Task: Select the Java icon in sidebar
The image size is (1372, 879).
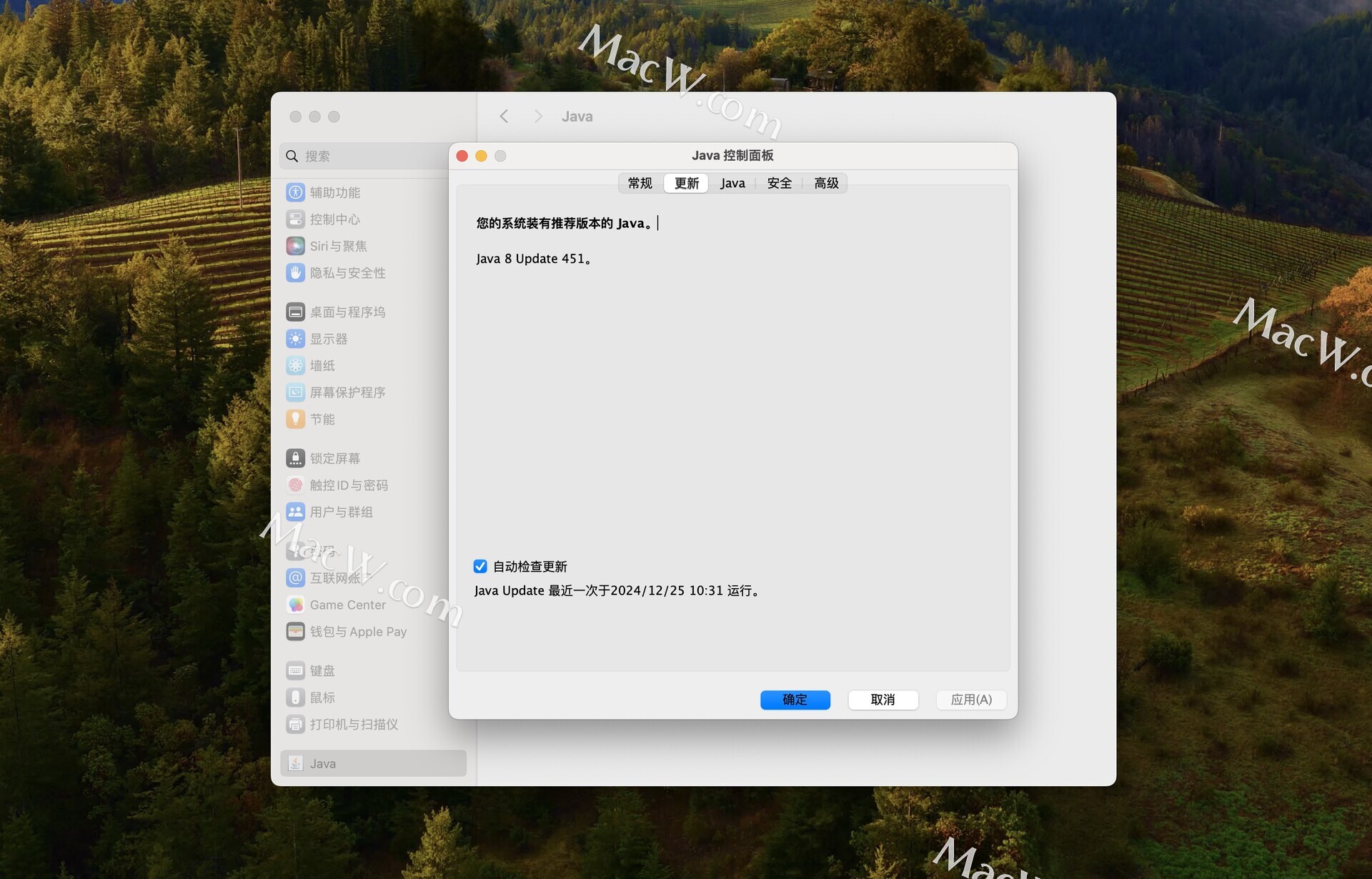Action: [x=295, y=763]
